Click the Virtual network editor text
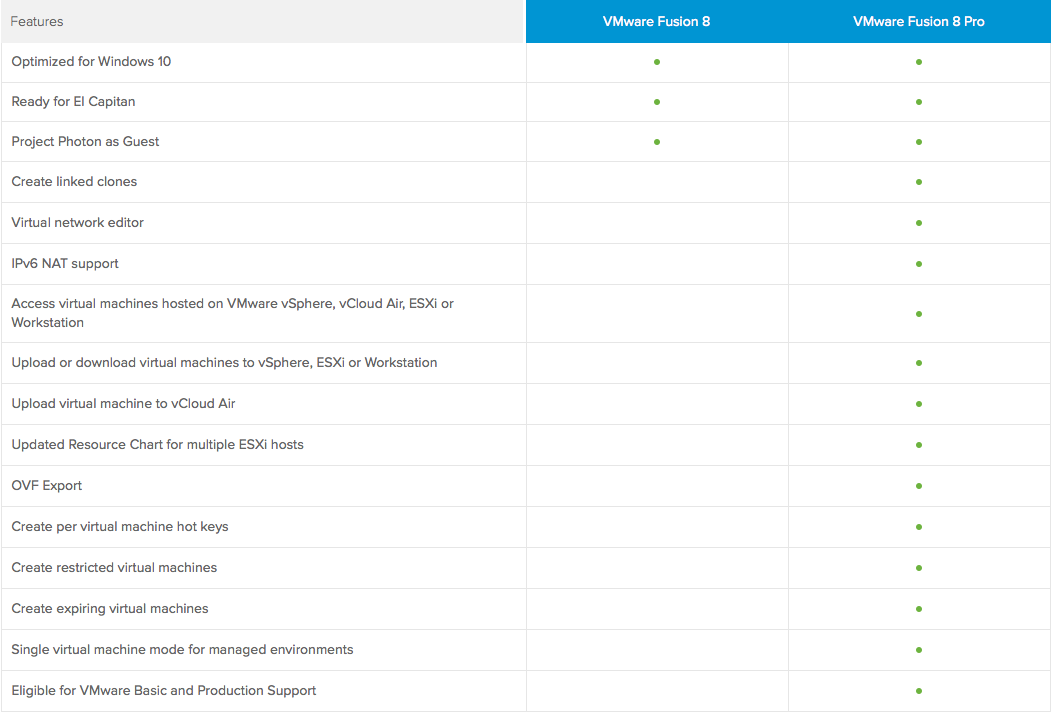 [x=77, y=223]
